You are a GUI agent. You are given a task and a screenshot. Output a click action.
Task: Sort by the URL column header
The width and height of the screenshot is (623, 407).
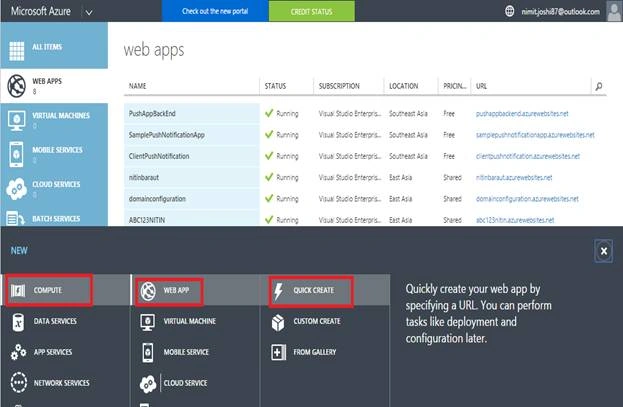(x=481, y=86)
